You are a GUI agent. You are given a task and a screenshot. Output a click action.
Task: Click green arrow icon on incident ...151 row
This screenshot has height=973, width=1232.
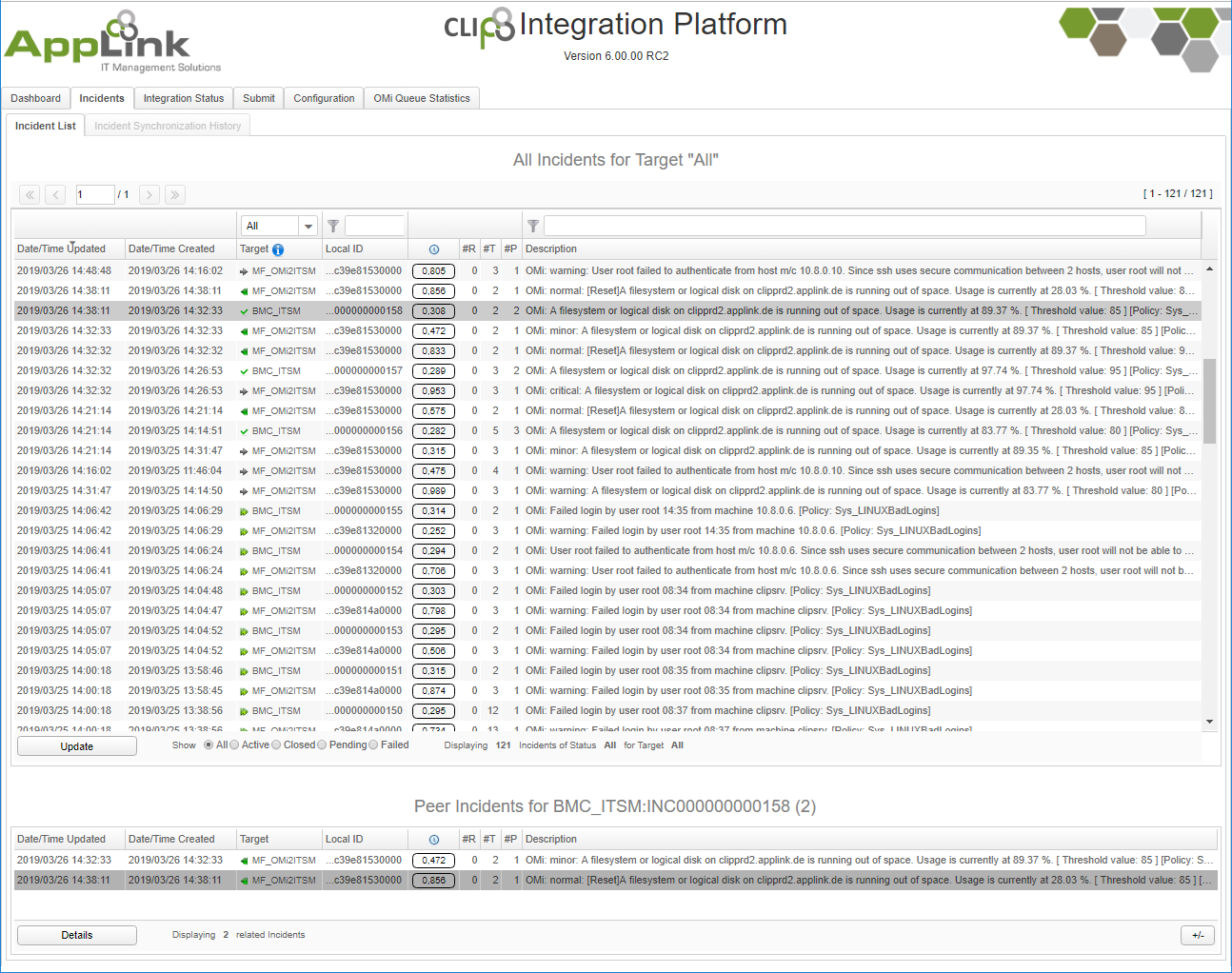[245, 671]
